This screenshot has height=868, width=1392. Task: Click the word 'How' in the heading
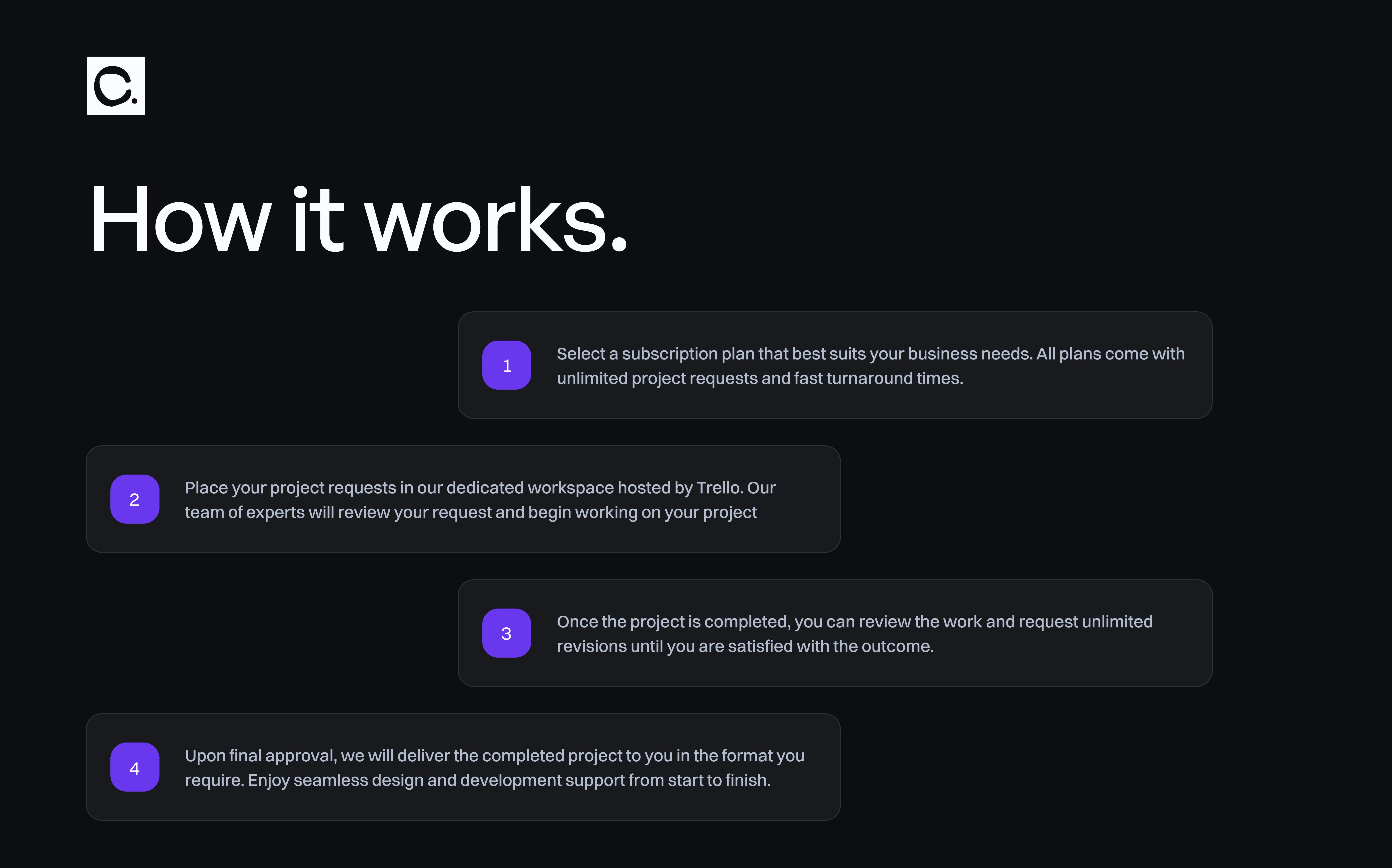point(180,220)
